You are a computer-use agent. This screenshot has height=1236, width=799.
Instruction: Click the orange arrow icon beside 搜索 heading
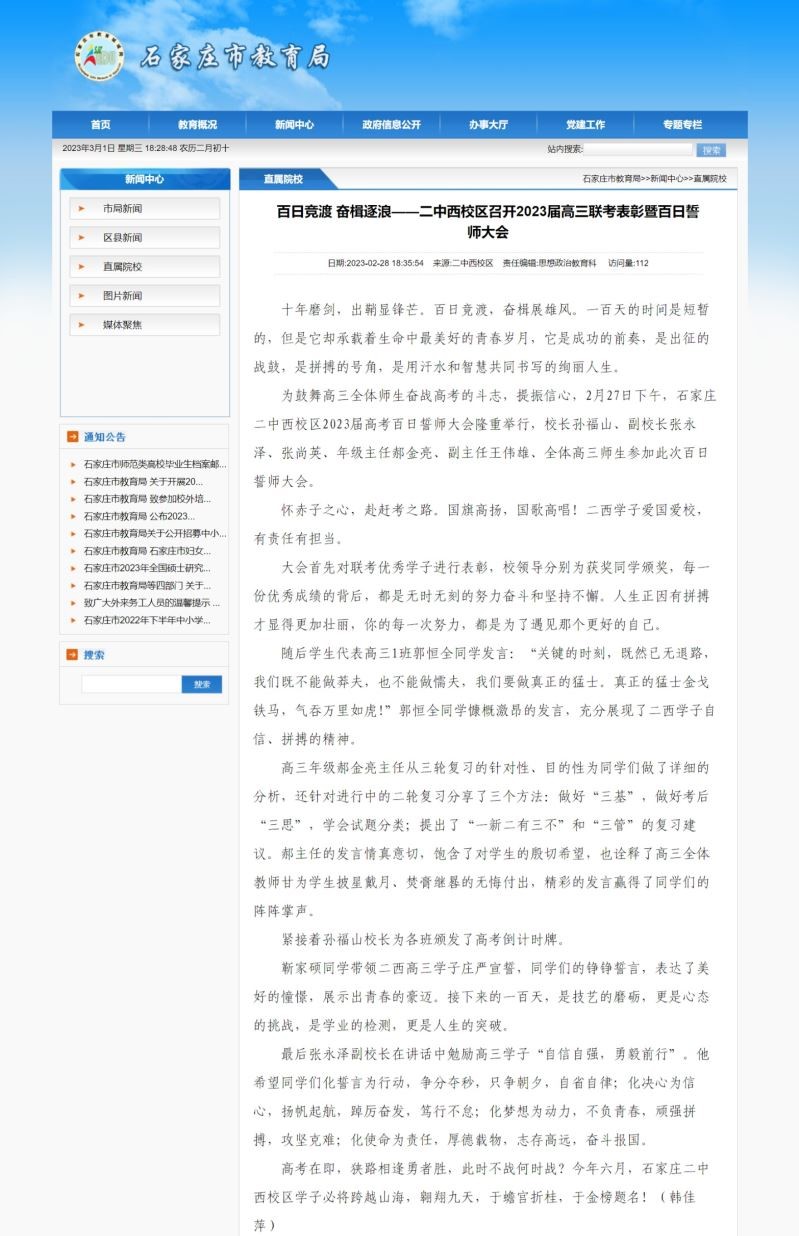(72, 655)
